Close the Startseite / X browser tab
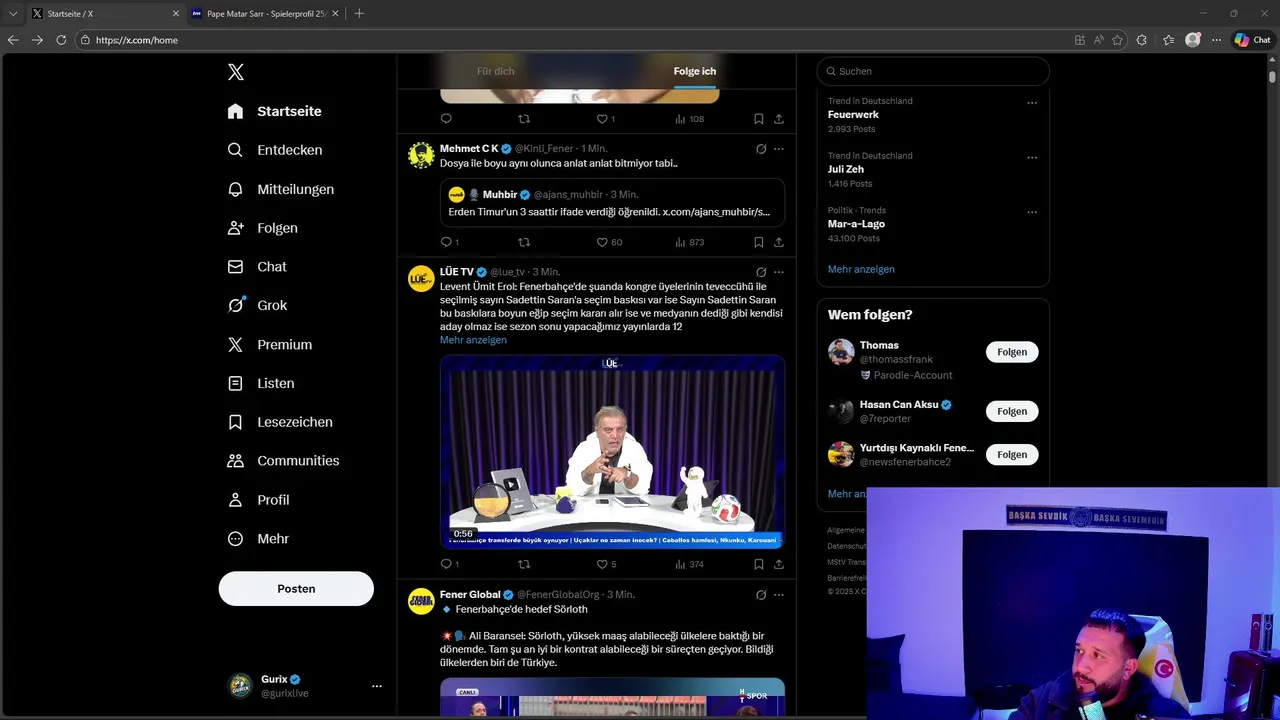 [x=176, y=14]
